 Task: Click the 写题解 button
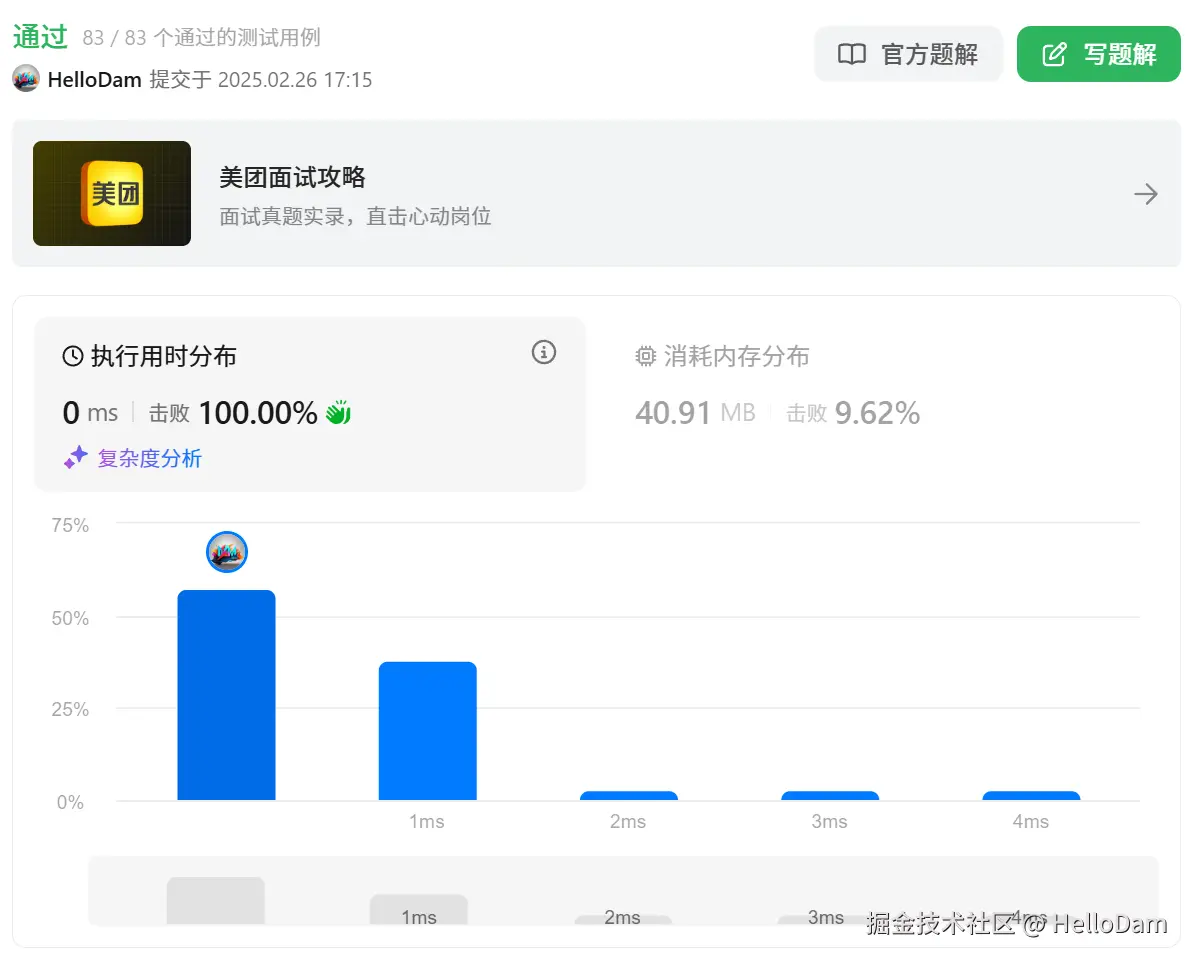1099,54
